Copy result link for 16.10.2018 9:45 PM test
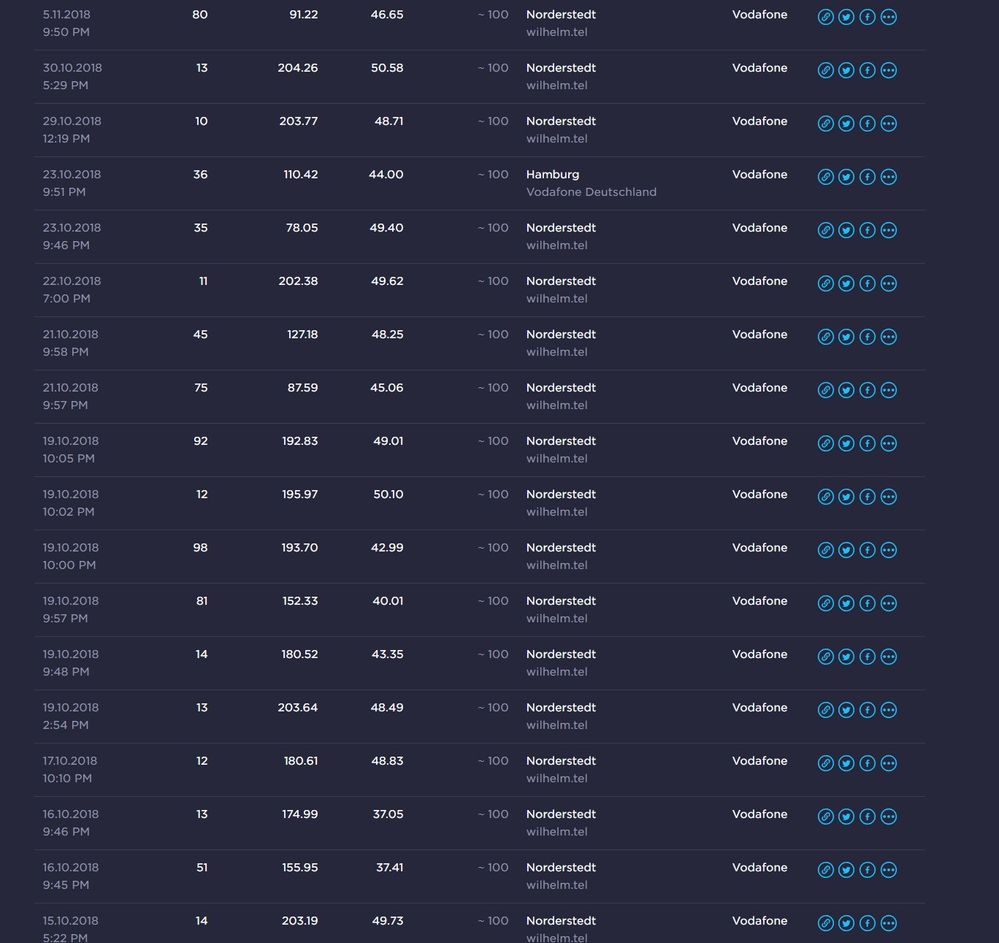Viewport: 999px width, 943px height. point(826,870)
